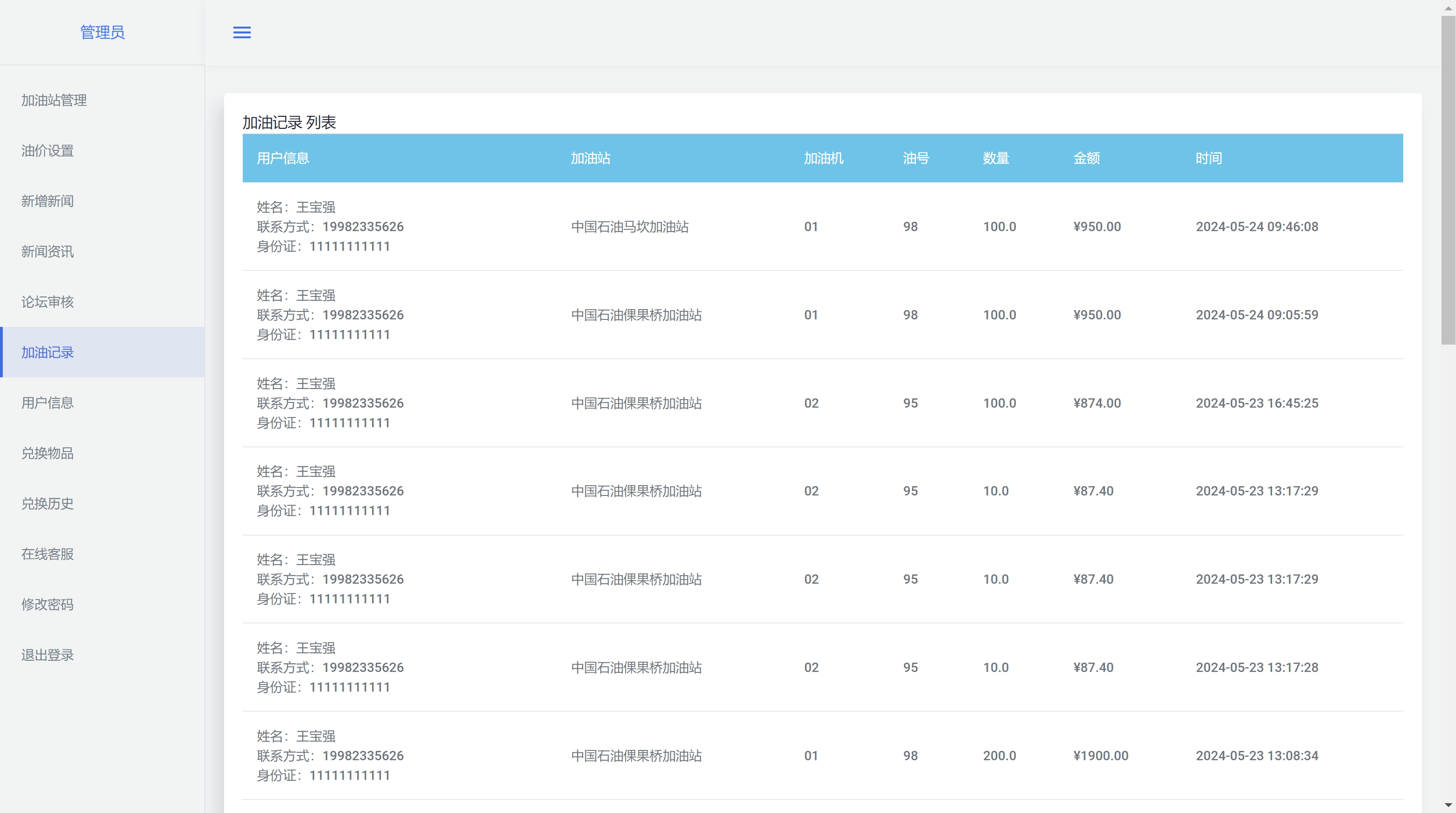This screenshot has width=1456, height=813.
Task: Open 加油站管理 in the sidebar
Action: pyautogui.click(x=102, y=100)
